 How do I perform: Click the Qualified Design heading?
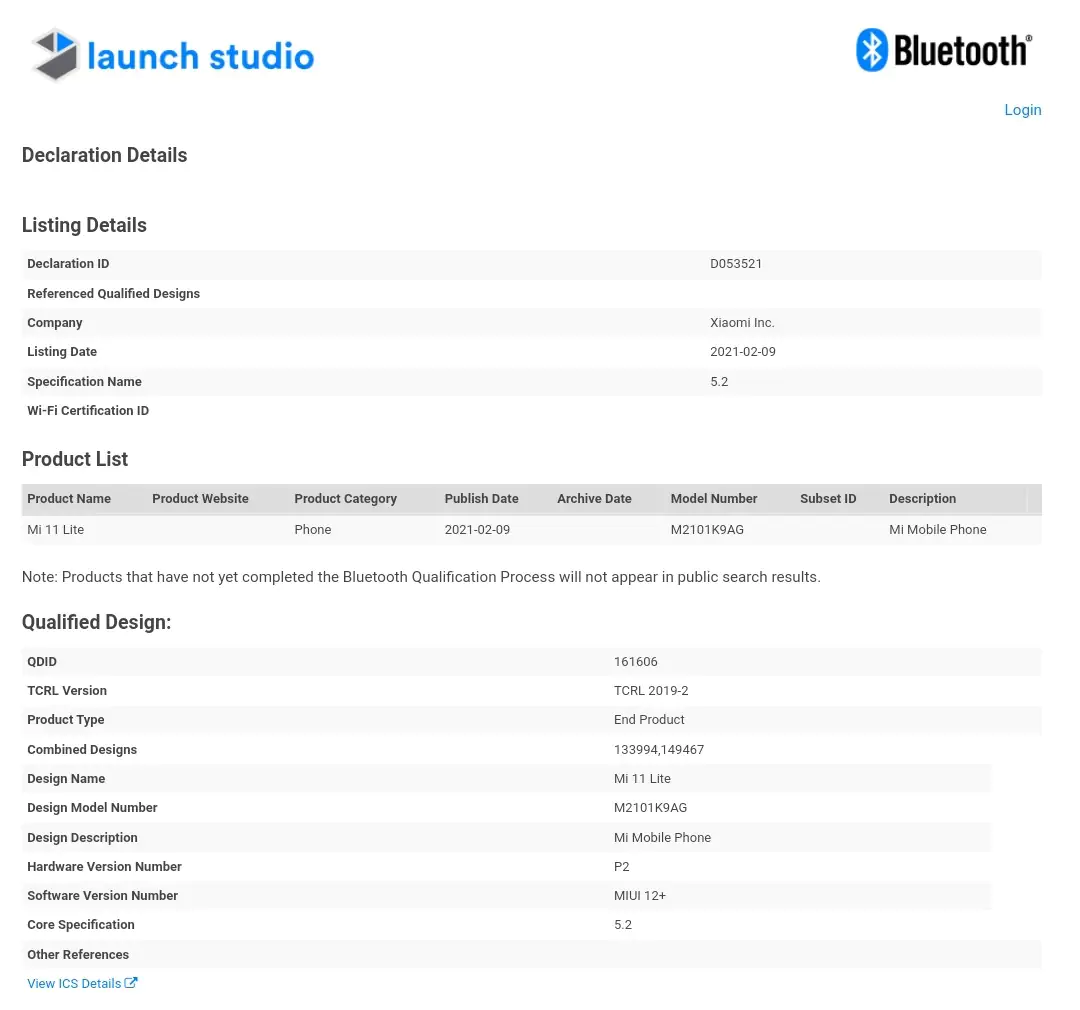coord(96,622)
